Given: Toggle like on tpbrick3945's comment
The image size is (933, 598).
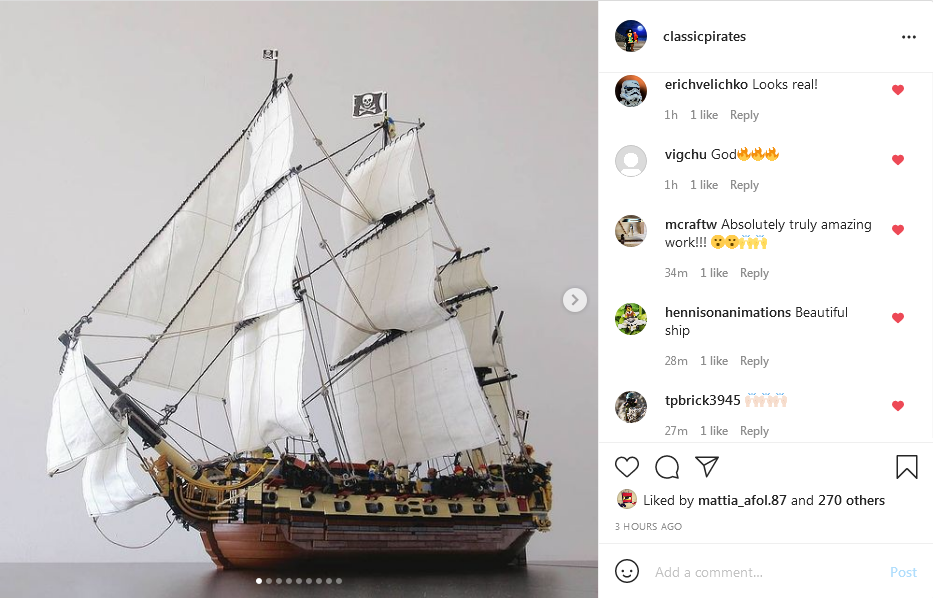Looking at the screenshot, I should (898, 406).
